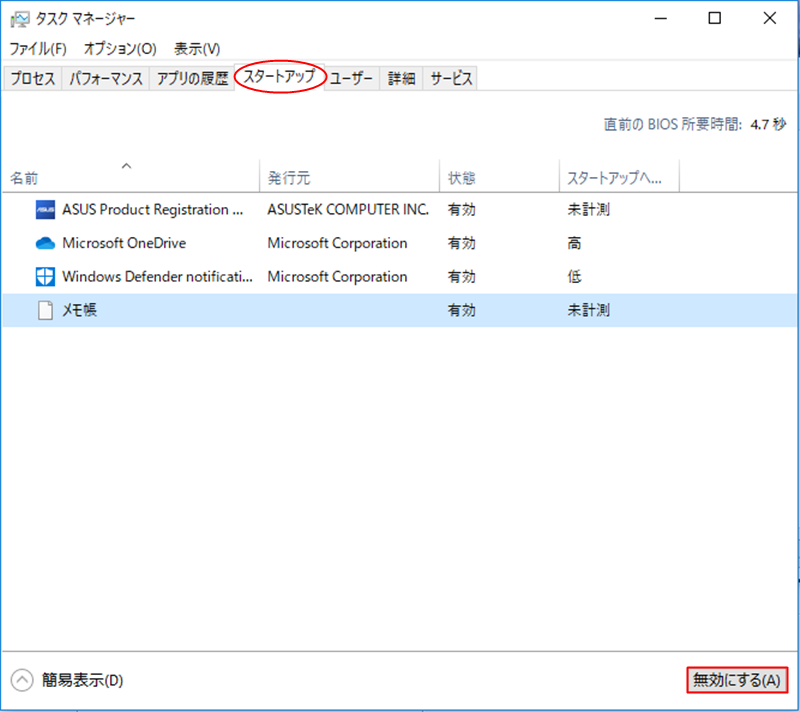Click the ASUS Product Registration icon
This screenshot has width=800, height=712.
click(45, 210)
